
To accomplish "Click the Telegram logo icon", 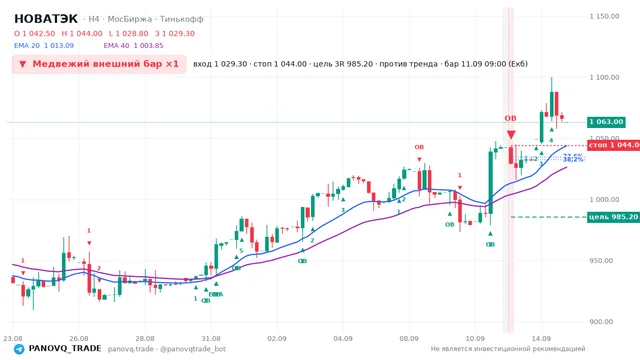I will [19, 349].
